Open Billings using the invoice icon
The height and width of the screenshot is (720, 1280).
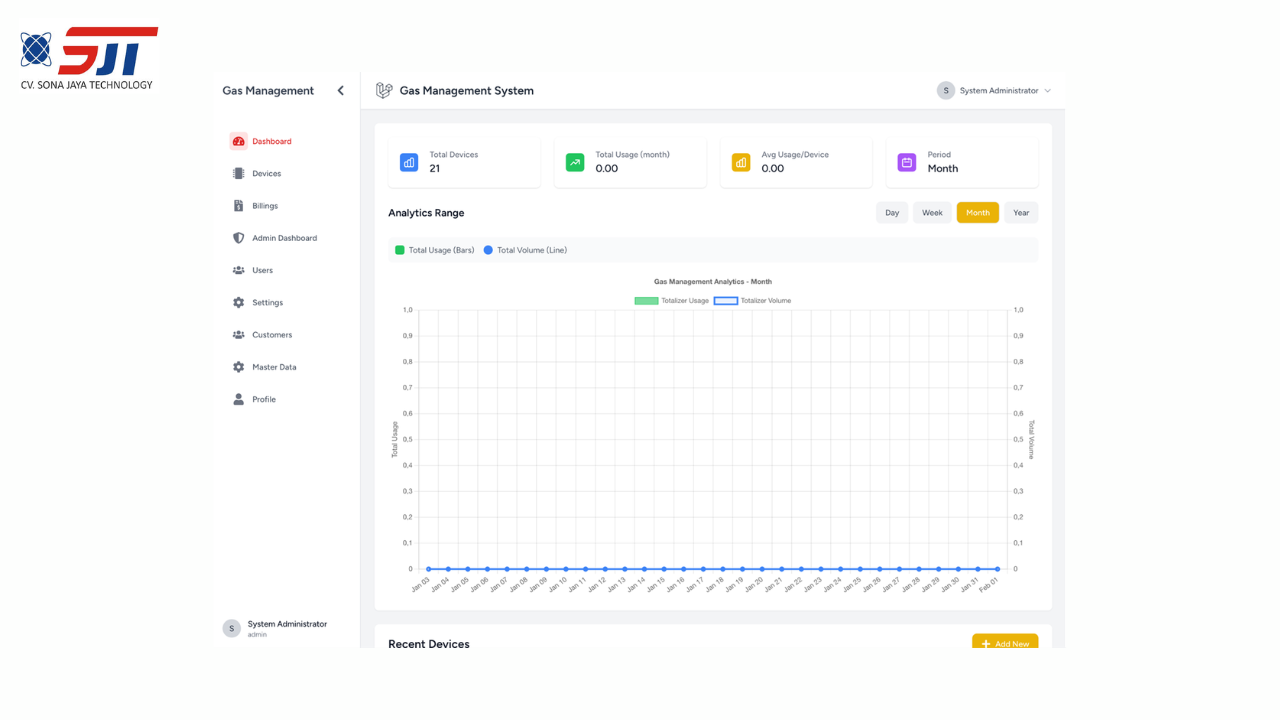tap(238, 206)
